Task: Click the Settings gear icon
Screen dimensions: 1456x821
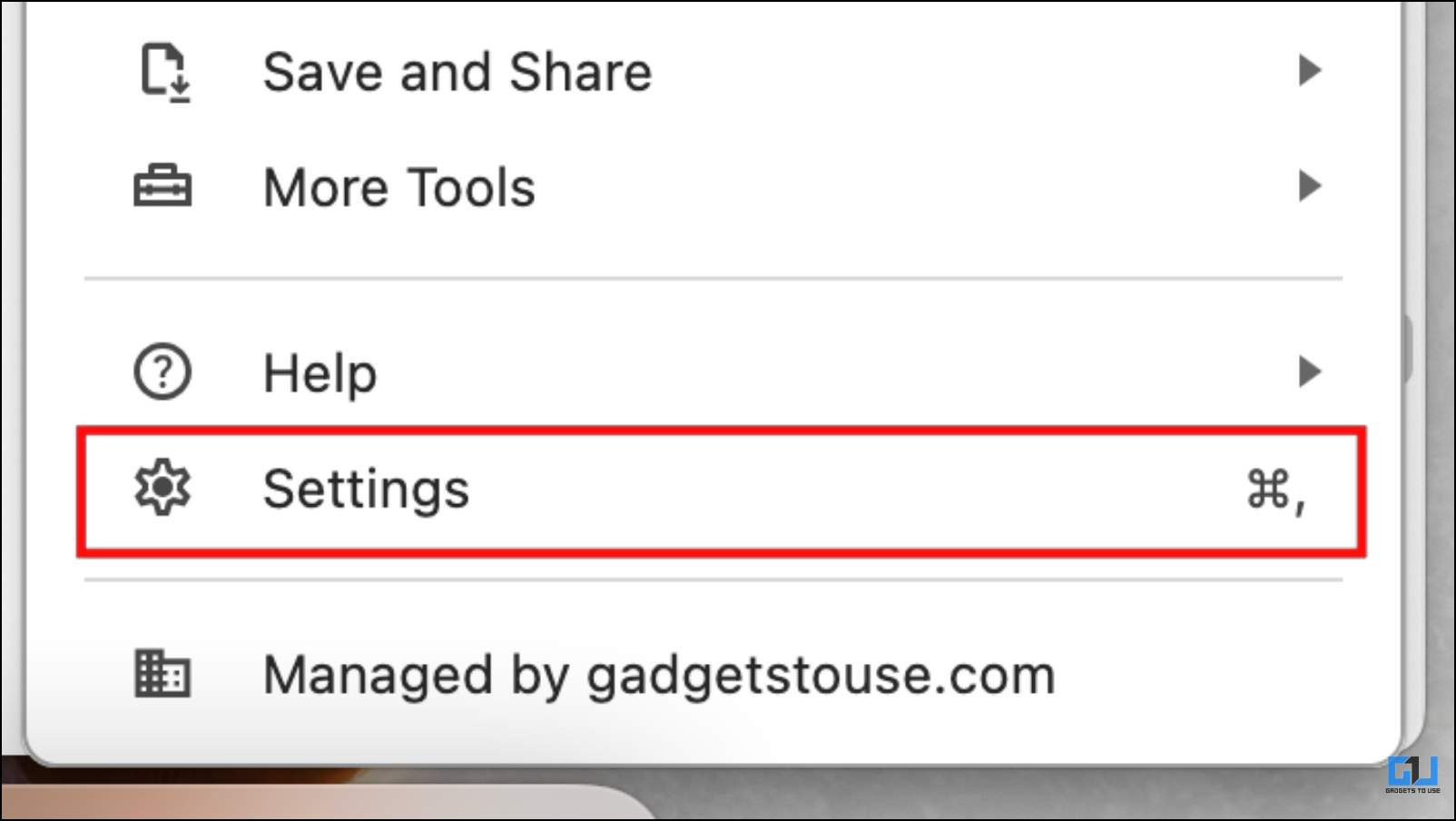Action: [x=162, y=488]
